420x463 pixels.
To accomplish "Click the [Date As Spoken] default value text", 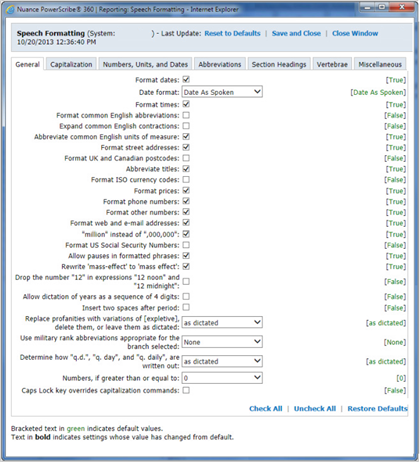I will click(x=378, y=92).
